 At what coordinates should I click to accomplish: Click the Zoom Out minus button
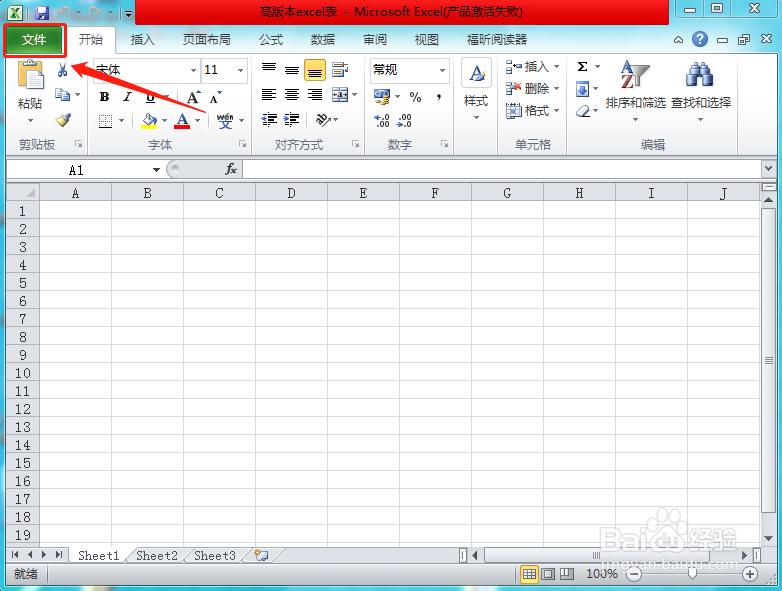(x=634, y=574)
